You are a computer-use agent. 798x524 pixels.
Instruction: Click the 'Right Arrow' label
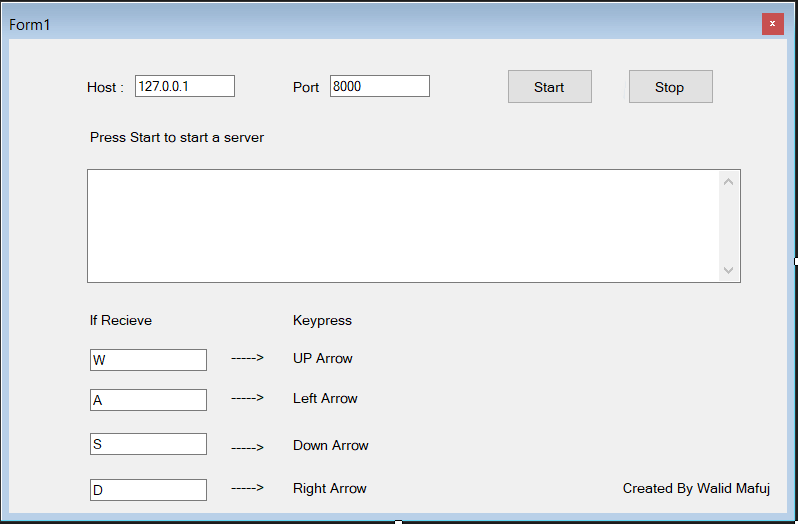click(330, 488)
